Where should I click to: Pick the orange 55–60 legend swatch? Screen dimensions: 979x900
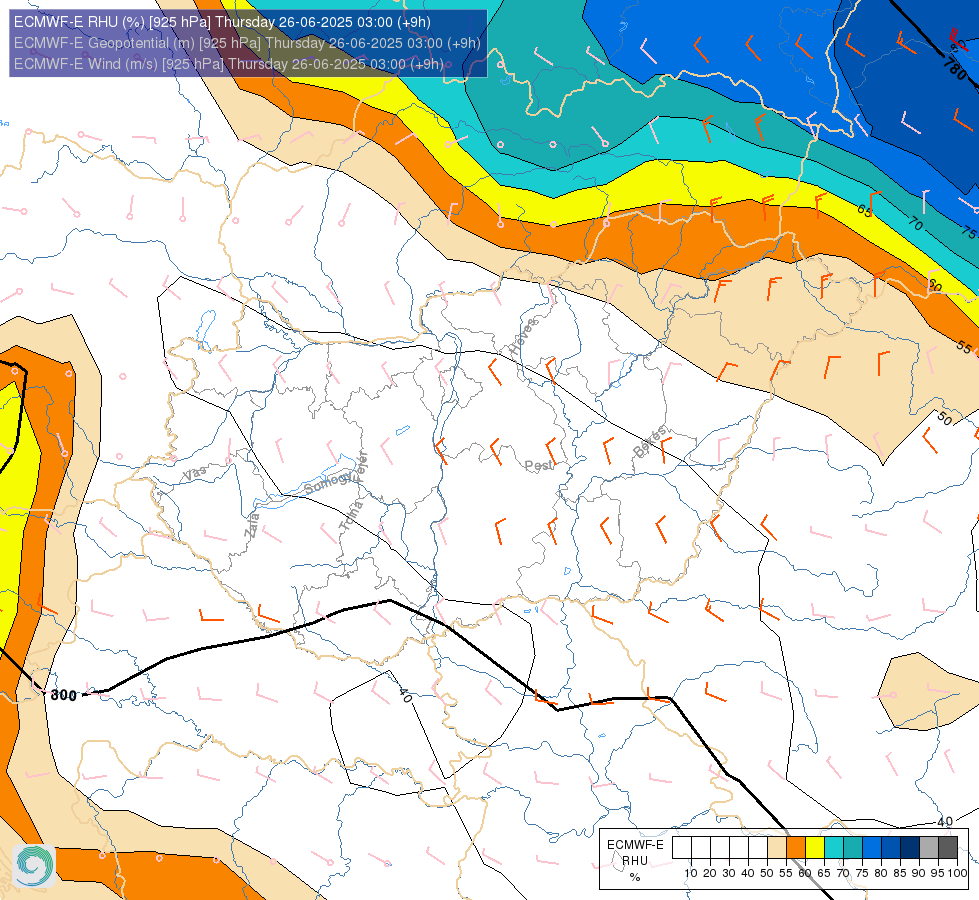[x=795, y=848]
